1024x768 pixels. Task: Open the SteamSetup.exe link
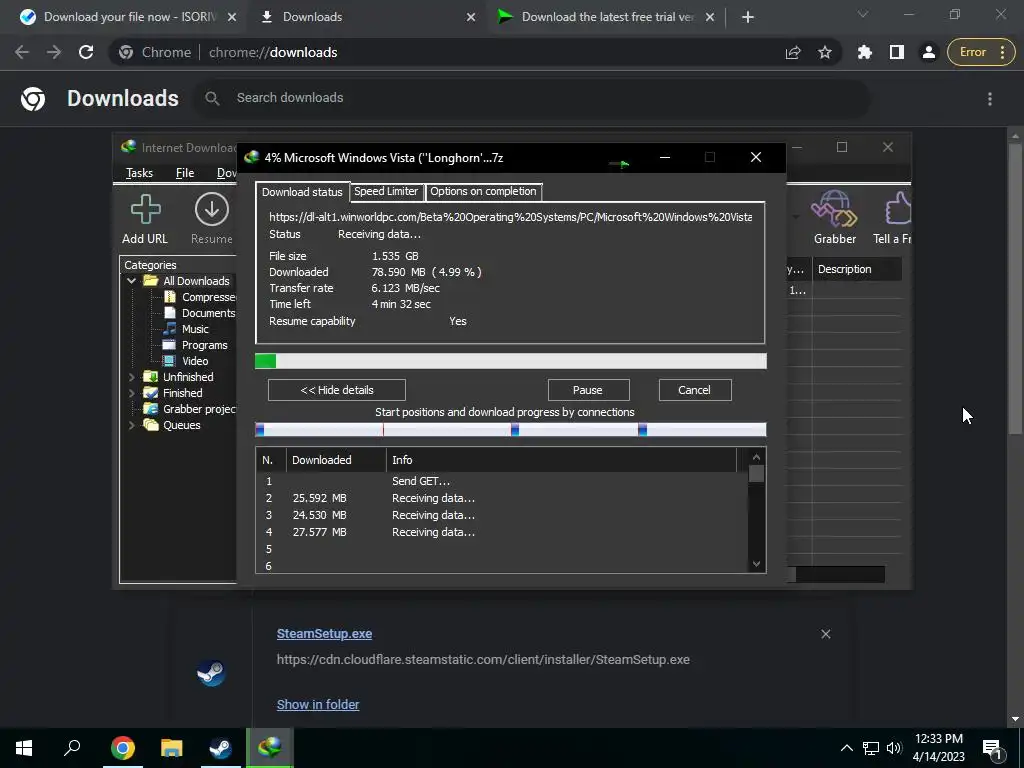click(325, 633)
